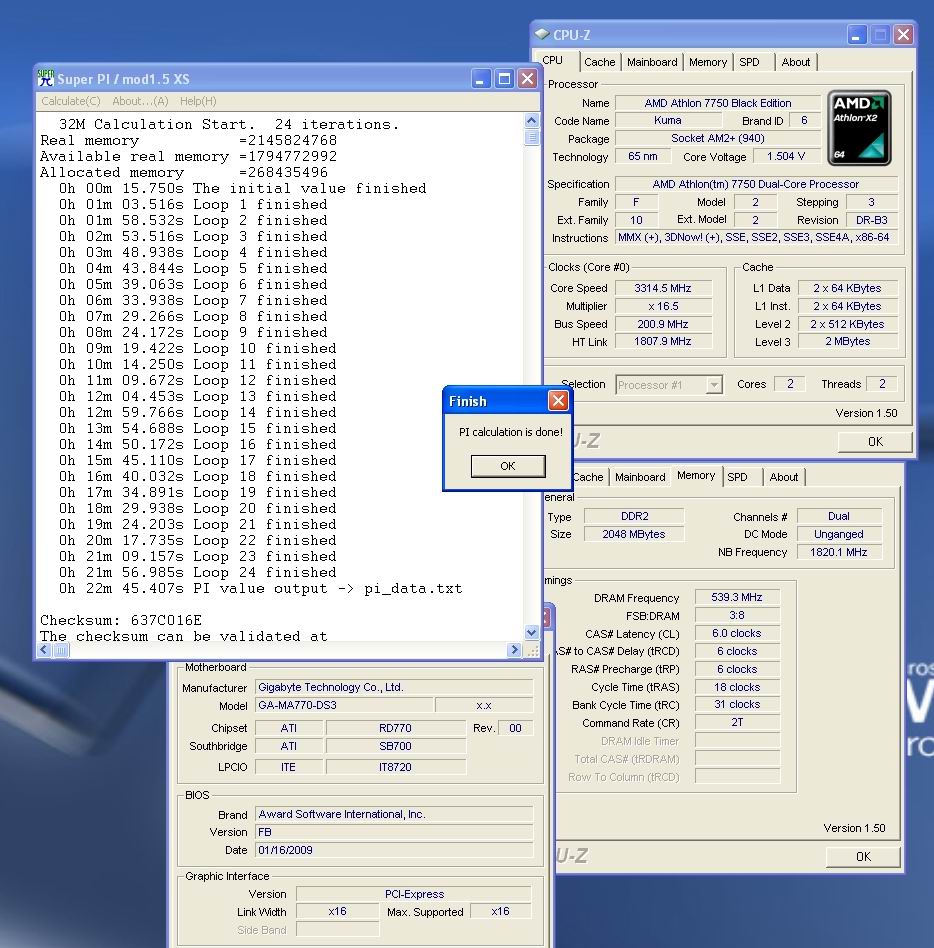Close the Finish dialog with the X
This screenshot has height=948, width=934.
pos(559,400)
